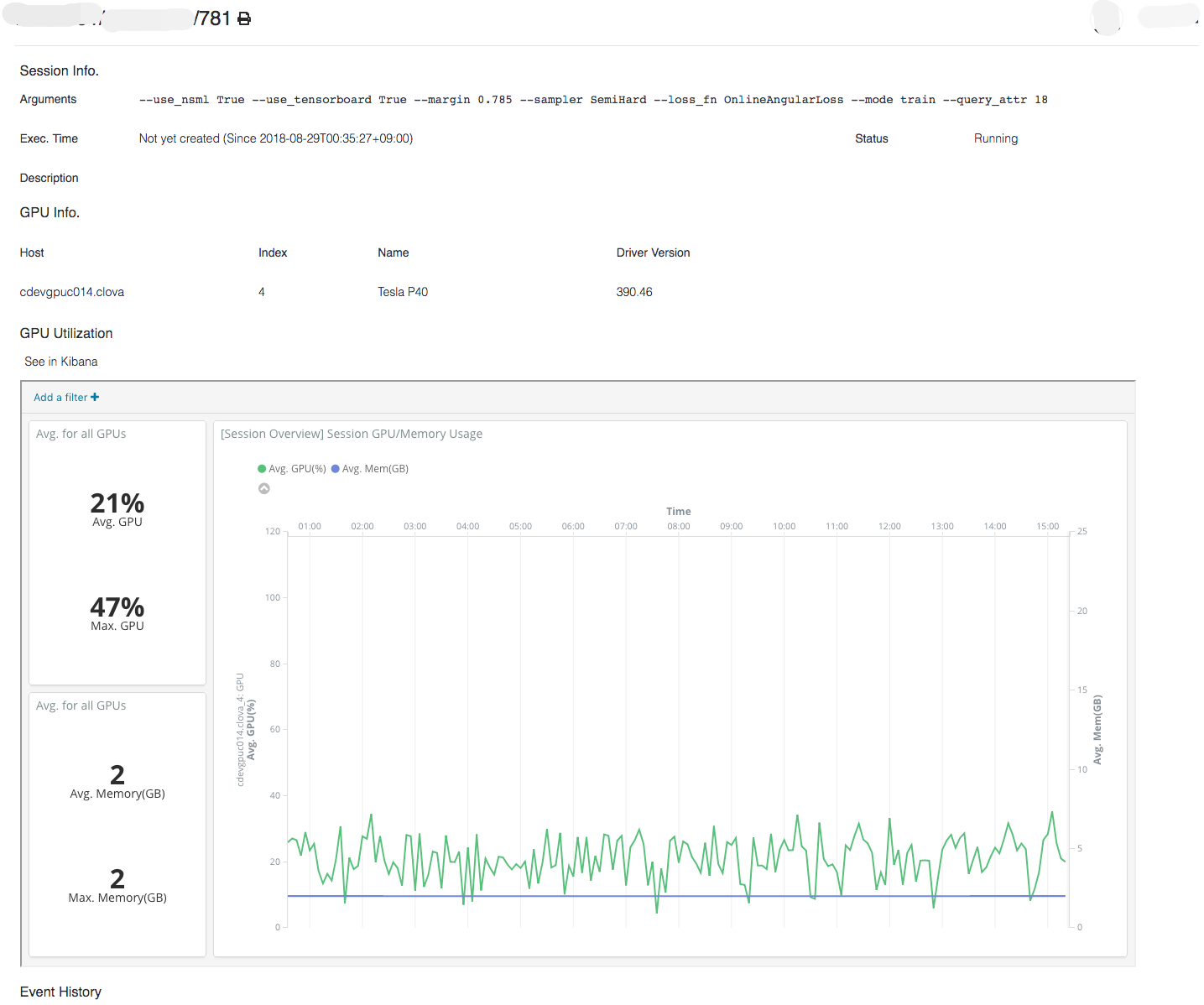The image size is (1204, 1005).
Task: Click the Driver Version column header
Action: (x=653, y=253)
